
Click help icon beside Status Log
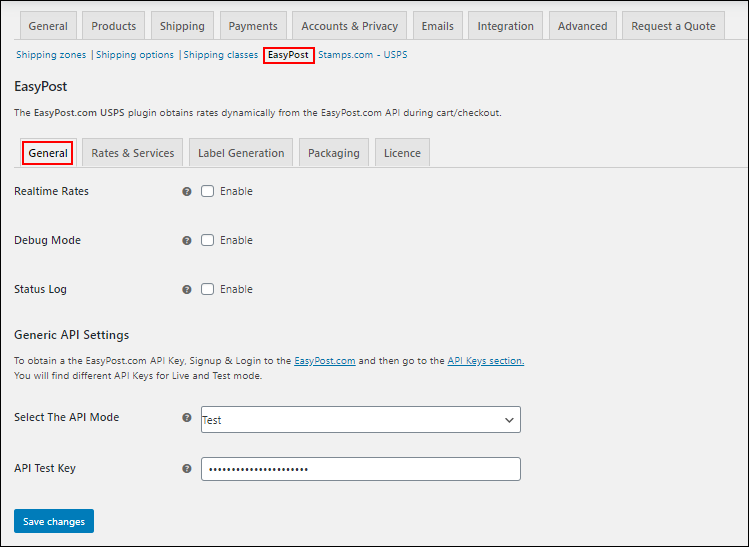coord(187,290)
